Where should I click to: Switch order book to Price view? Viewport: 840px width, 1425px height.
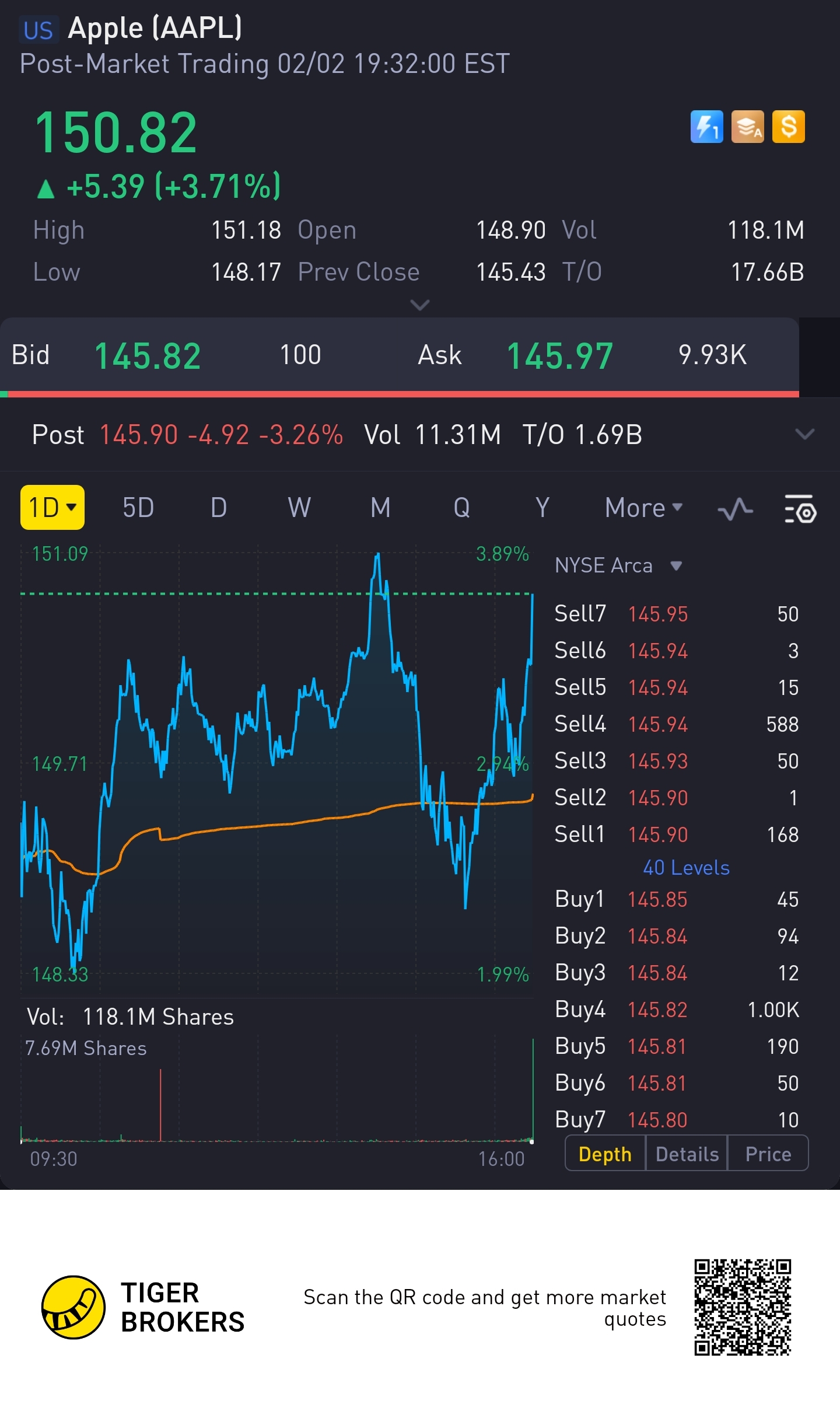coord(768,1154)
